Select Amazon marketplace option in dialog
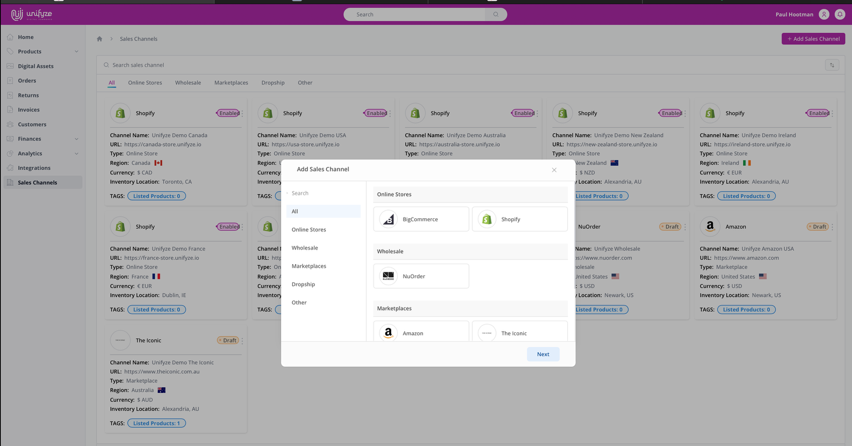The width and height of the screenshot is (852, 446). [x=421, y=331]
